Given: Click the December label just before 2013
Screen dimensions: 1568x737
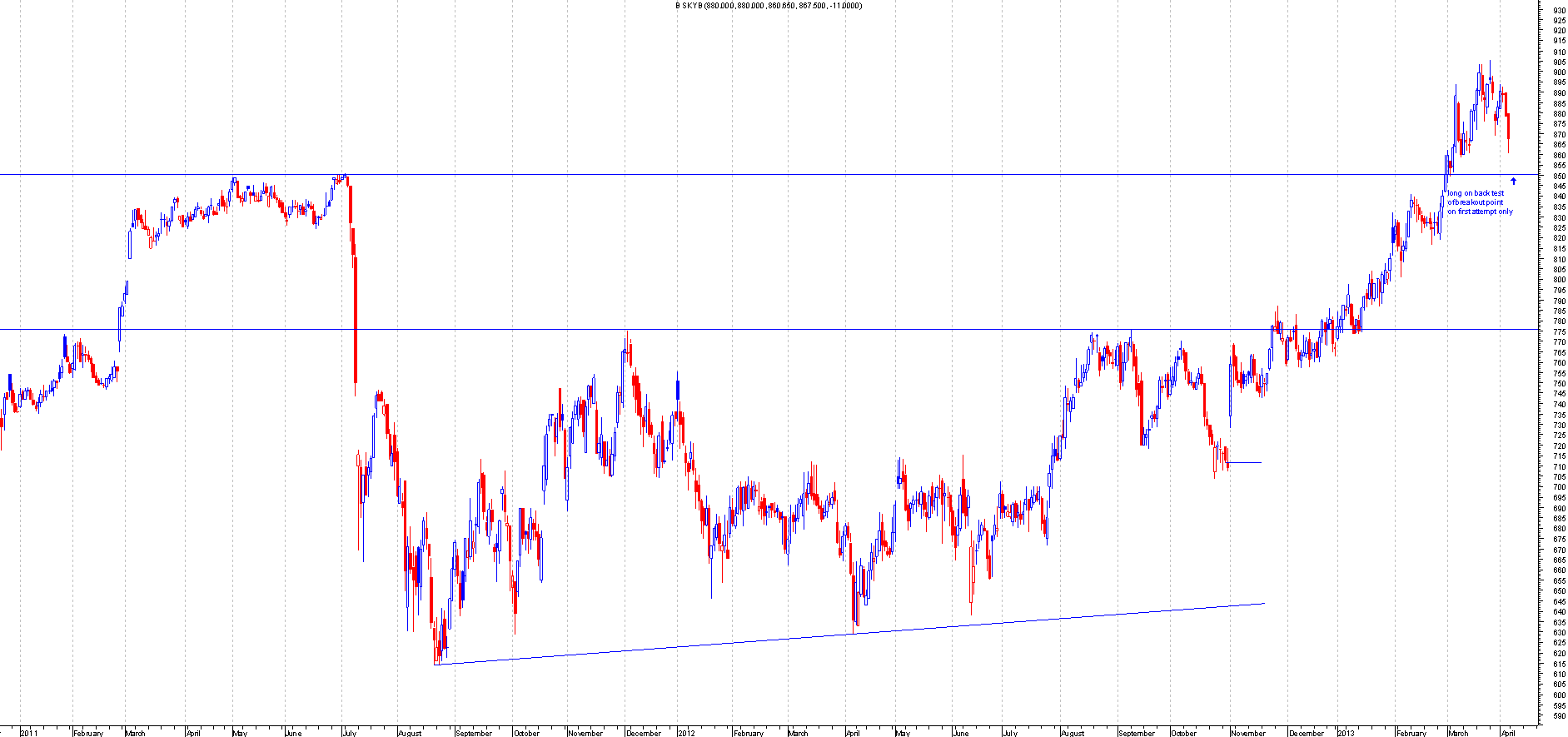Looking at the screenshot, I should 1306,733.
